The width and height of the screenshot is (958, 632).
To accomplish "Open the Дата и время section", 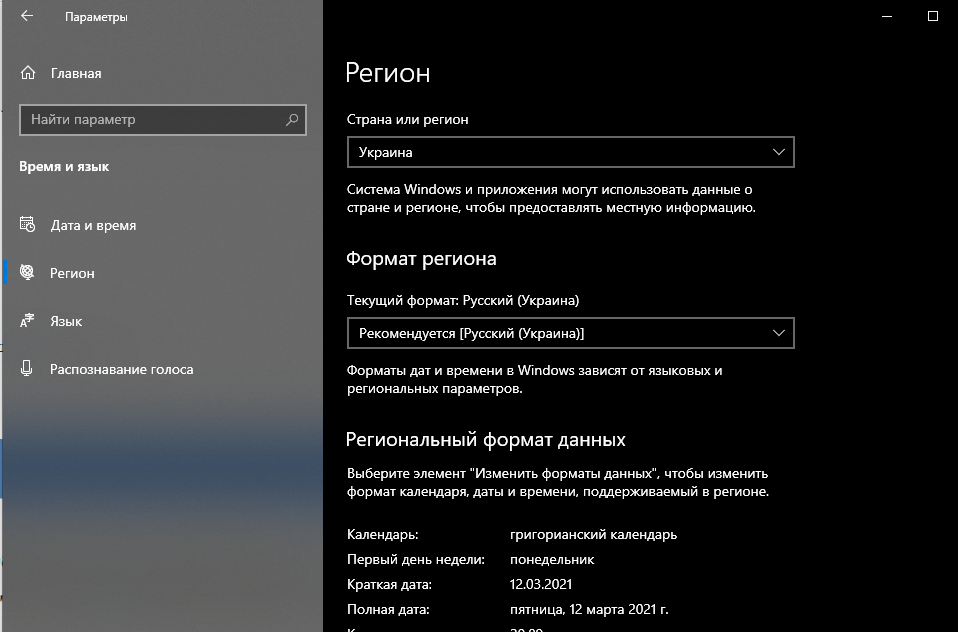I will [93, 225].
